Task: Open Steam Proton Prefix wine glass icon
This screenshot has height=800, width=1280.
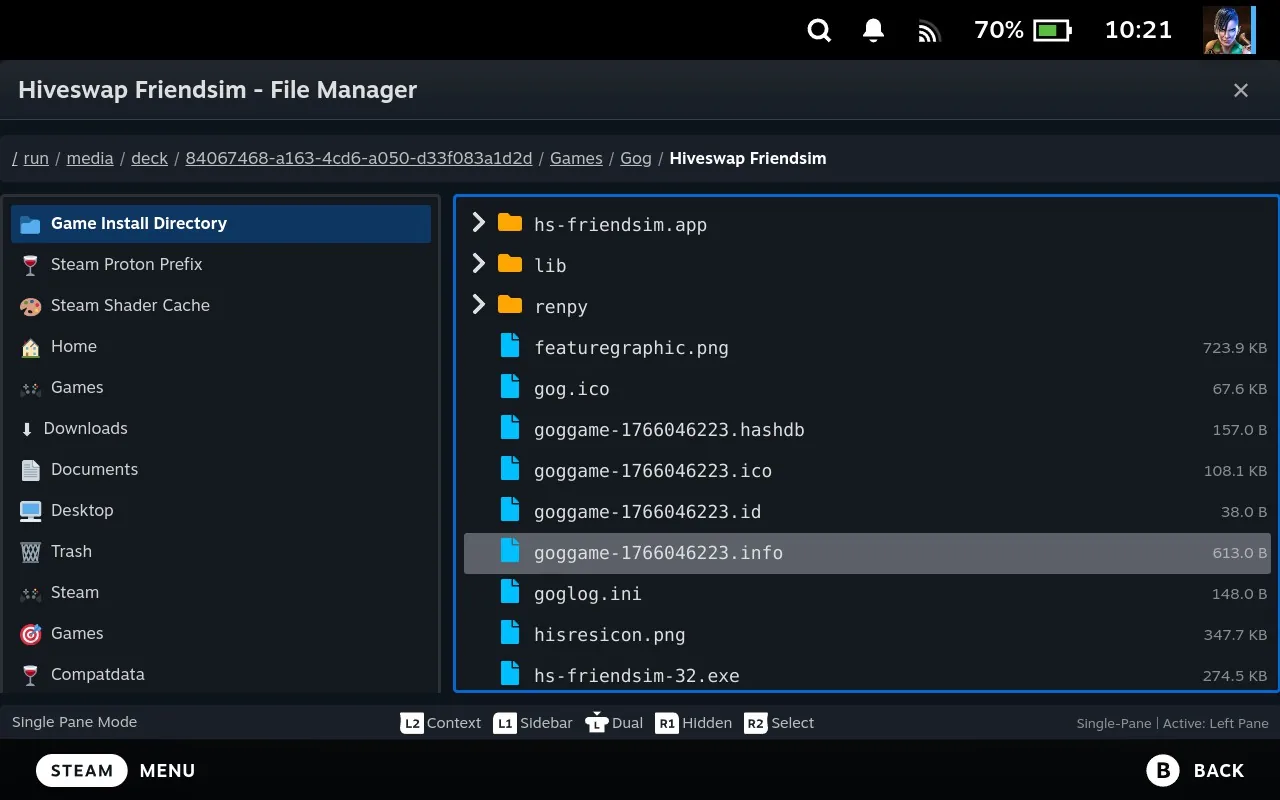Action: click(x=30, y=265)
